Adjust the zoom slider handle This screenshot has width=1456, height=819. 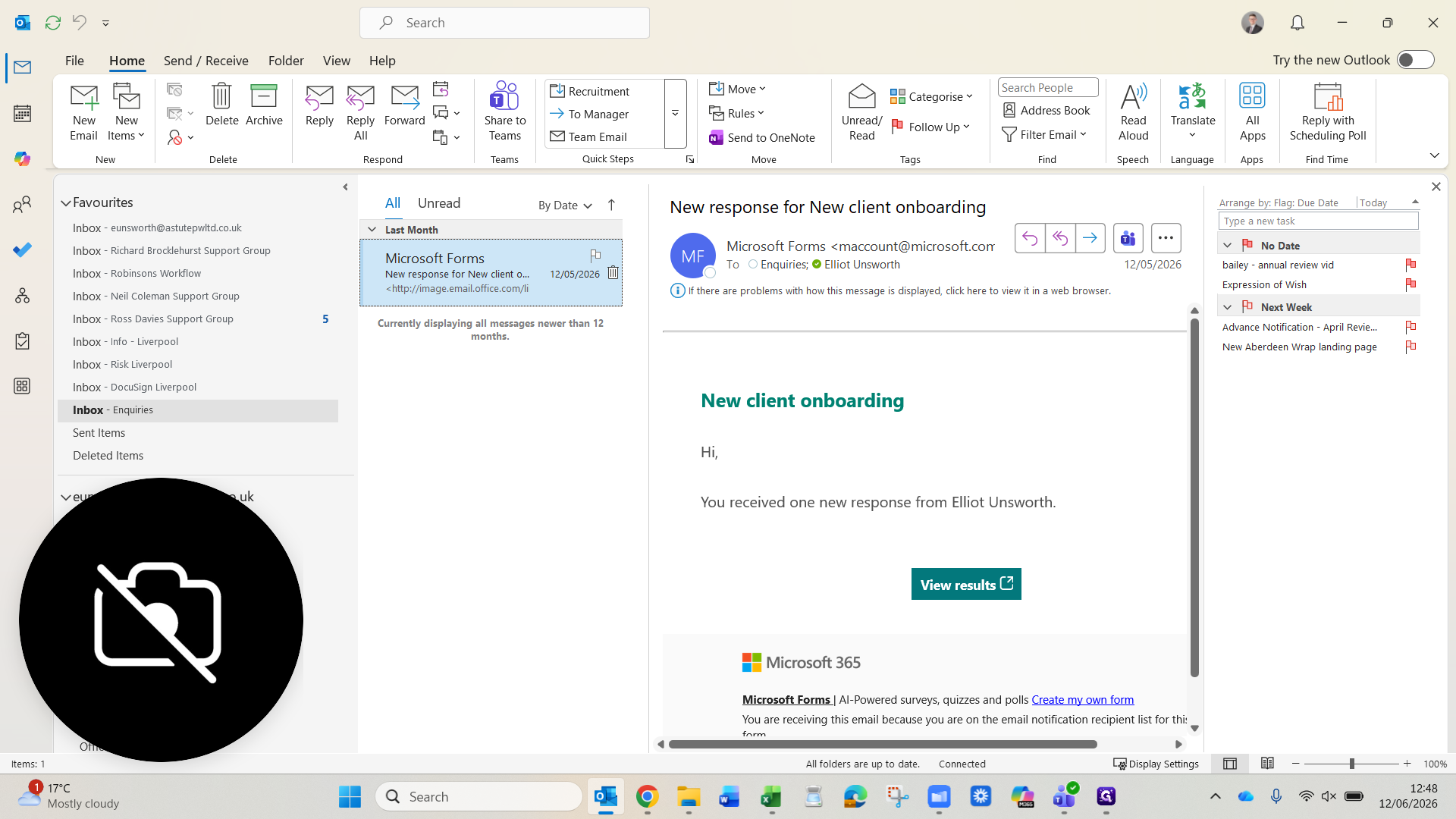[x=1351, y=764]
